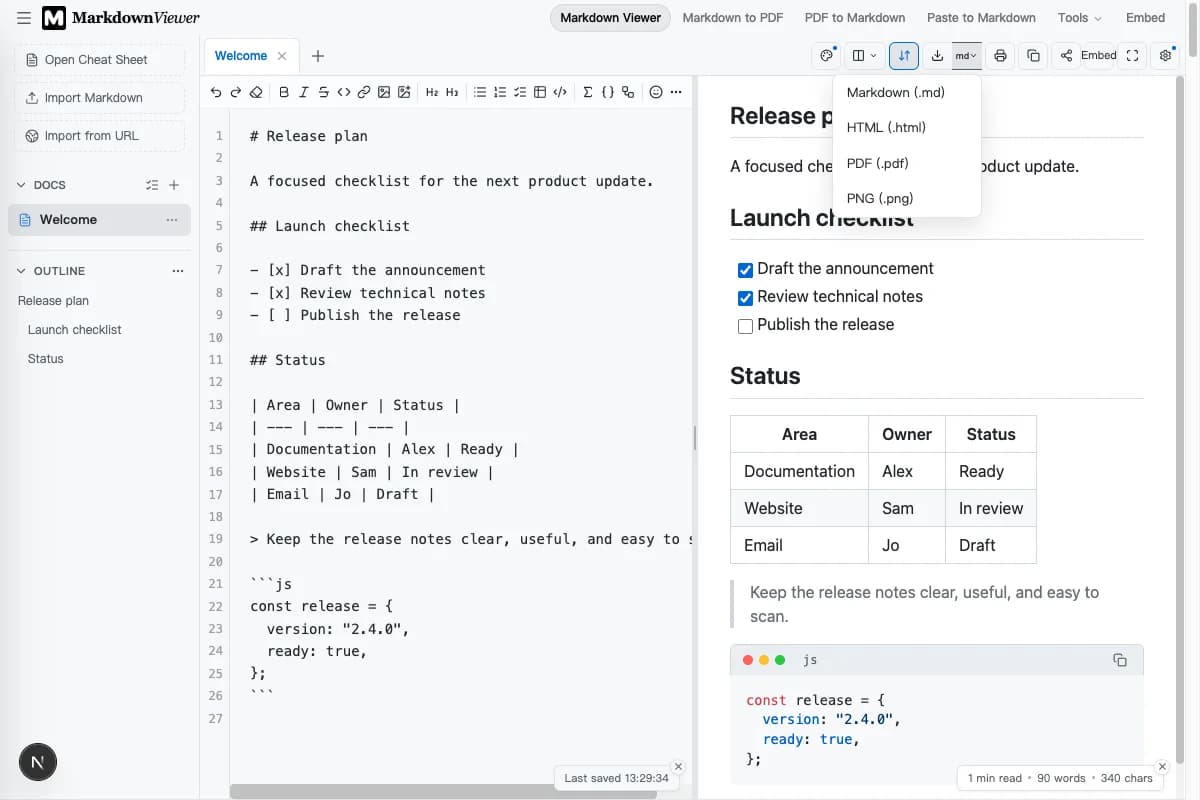Viewport: 1200px width, 800px height.
Task: Click the Open Cheat Sheet button
Action: [x=100, y=60]
